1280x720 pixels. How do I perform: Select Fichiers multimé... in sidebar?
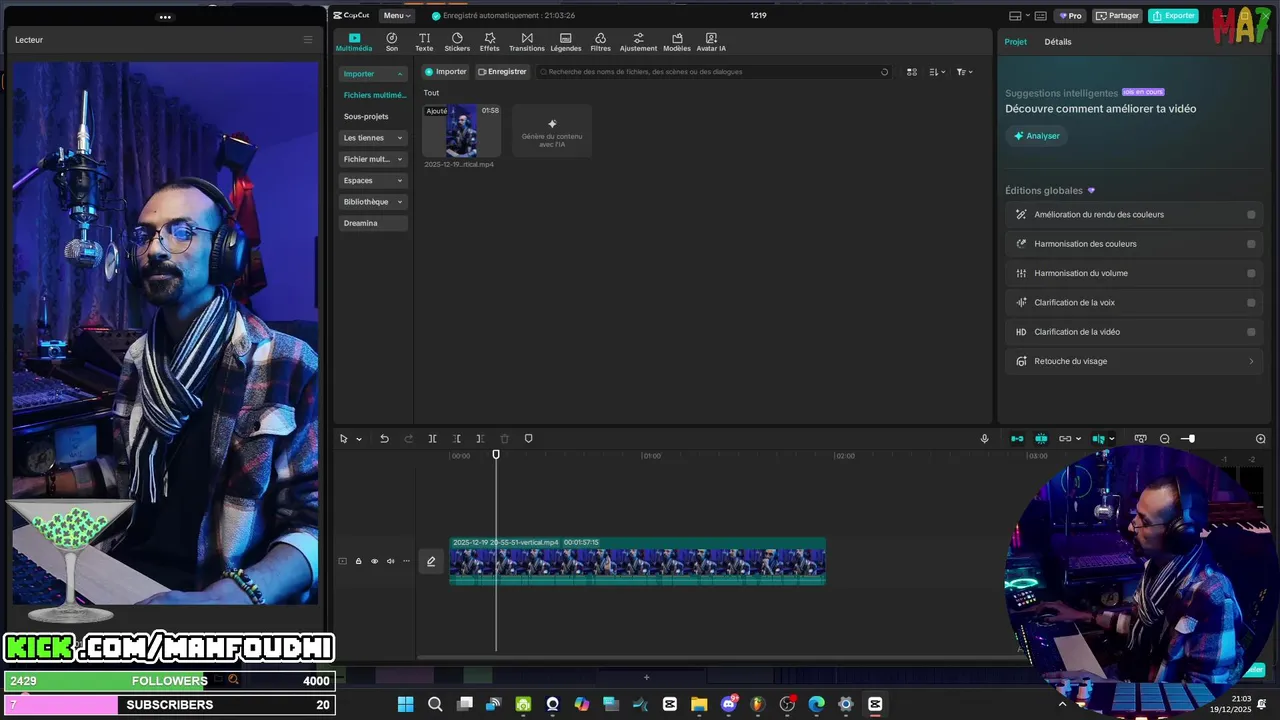[x=374, y=95]
